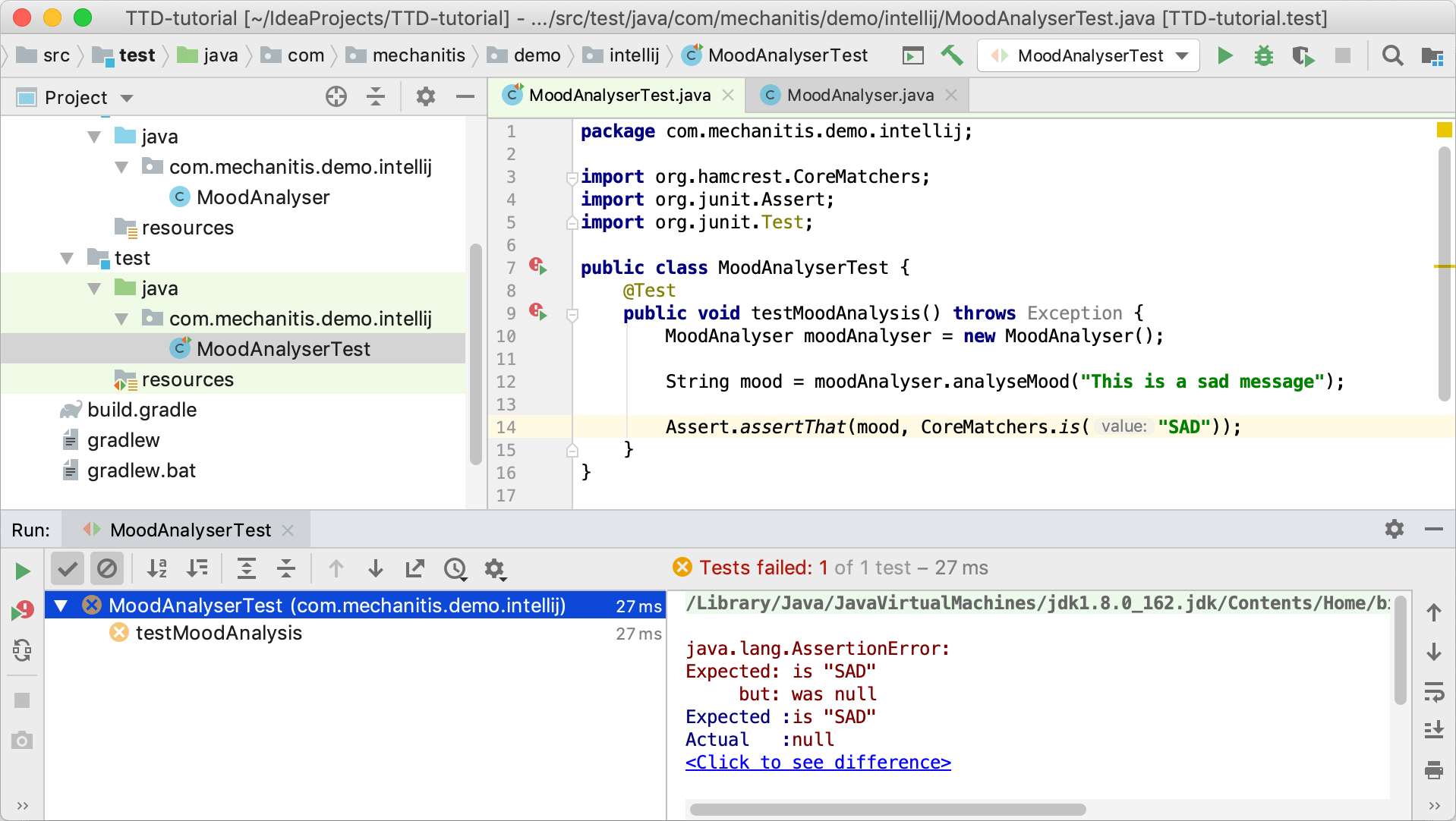
Task: Click run gutter icon beside testMoodAnalysis method
Action: [x=538, y=312]
